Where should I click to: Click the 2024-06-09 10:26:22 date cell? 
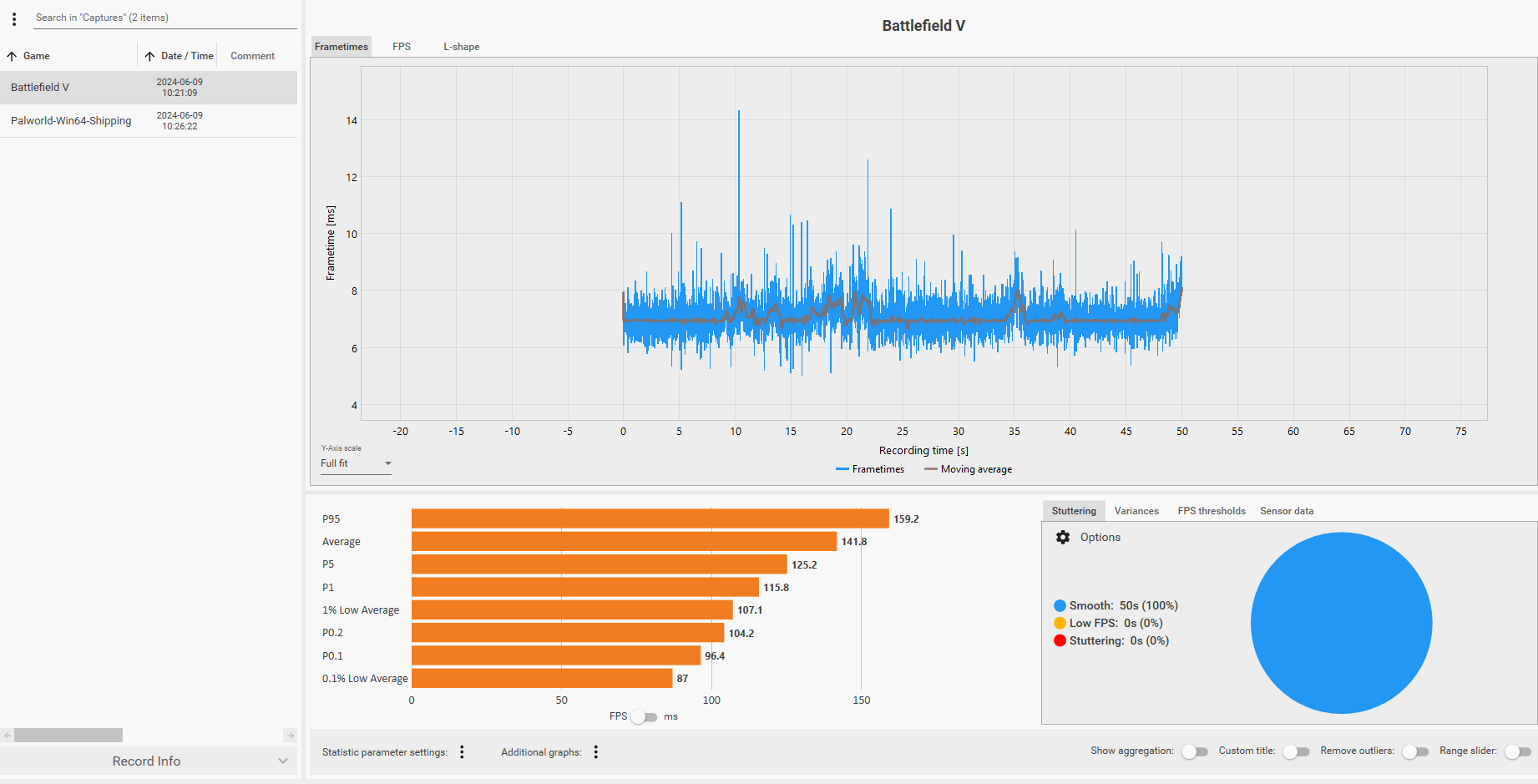point(180,121)
